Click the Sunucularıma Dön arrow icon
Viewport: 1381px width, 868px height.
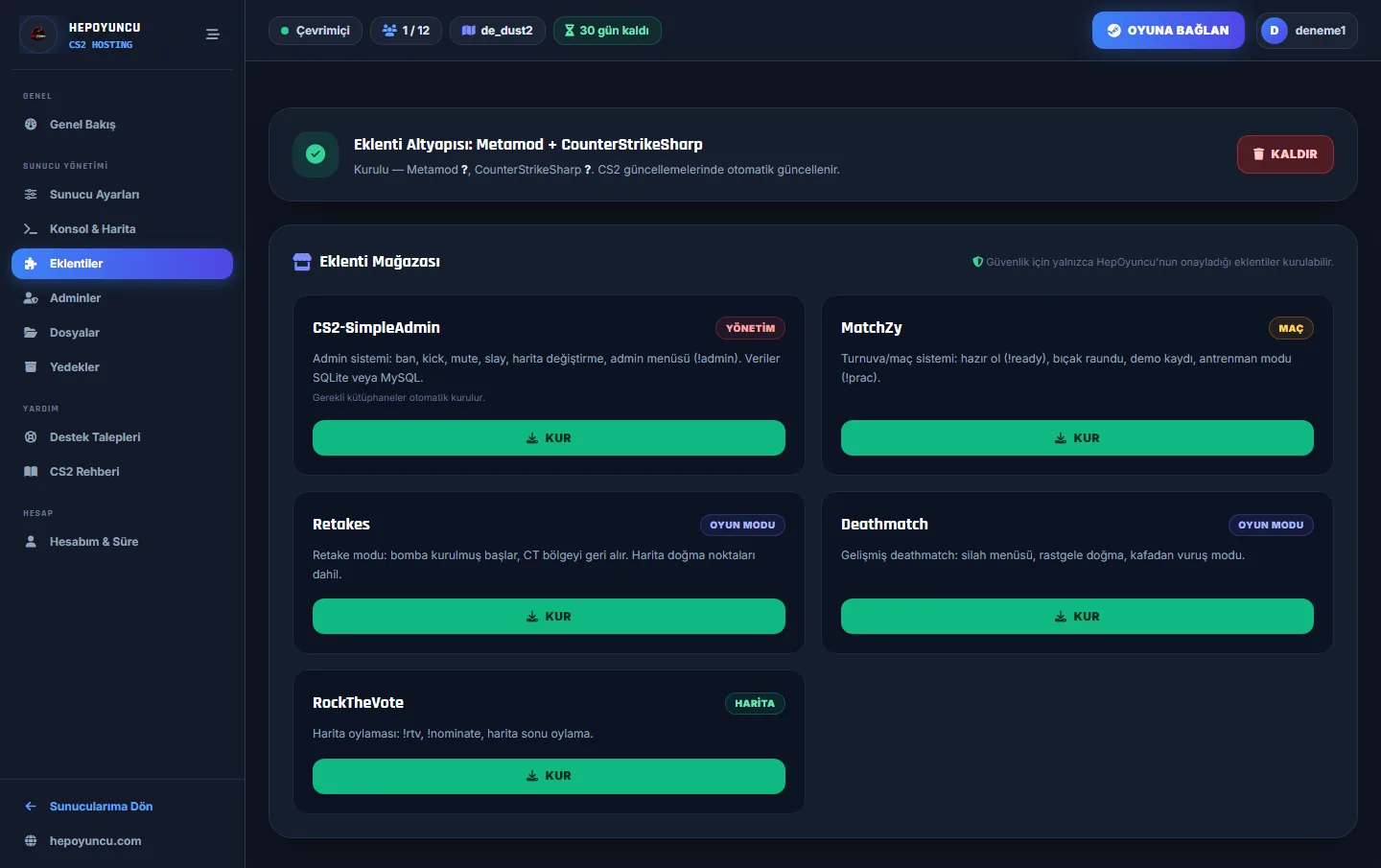tap(31, 807)
